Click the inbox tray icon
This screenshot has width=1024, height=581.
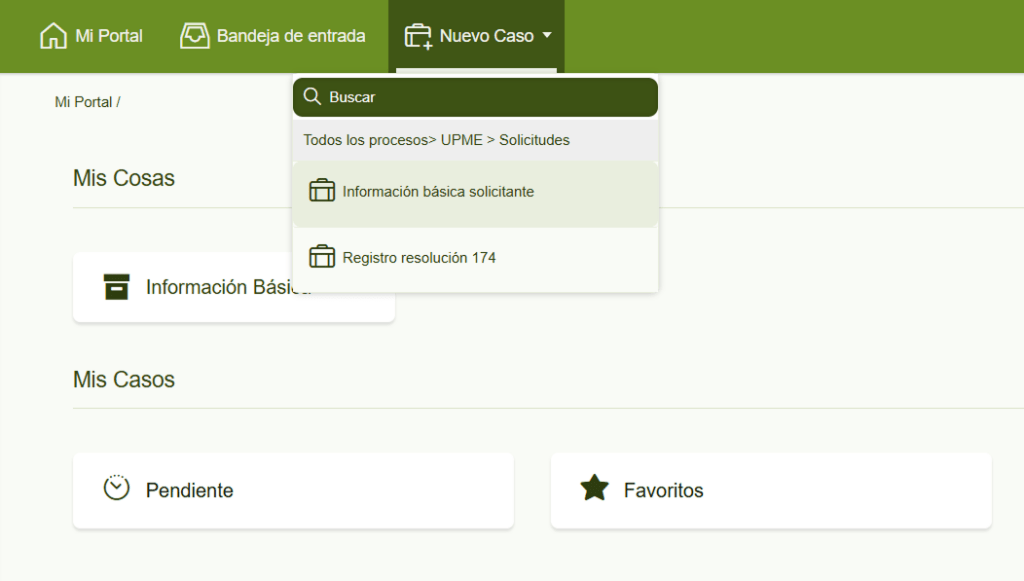[x=194, y=36]
